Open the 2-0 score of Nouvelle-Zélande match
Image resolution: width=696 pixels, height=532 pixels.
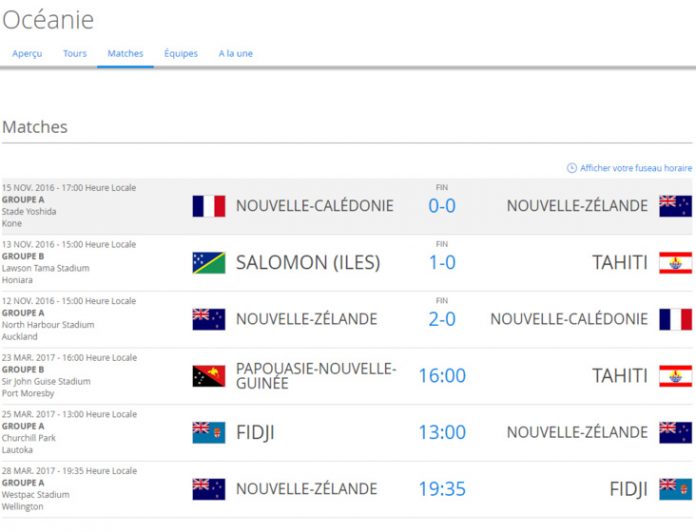[x=442, y=319]
